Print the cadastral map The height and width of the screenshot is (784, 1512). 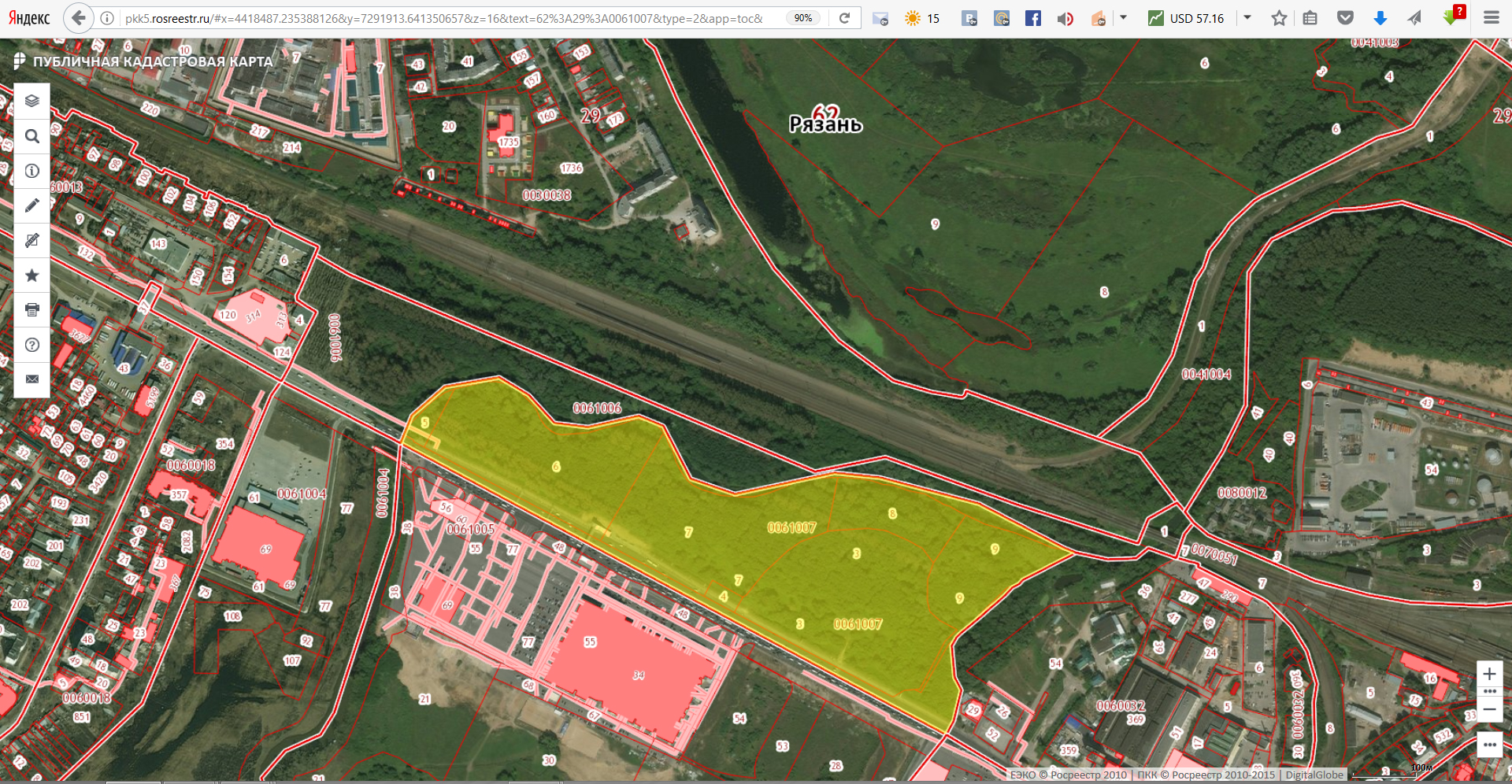(31, 309)
